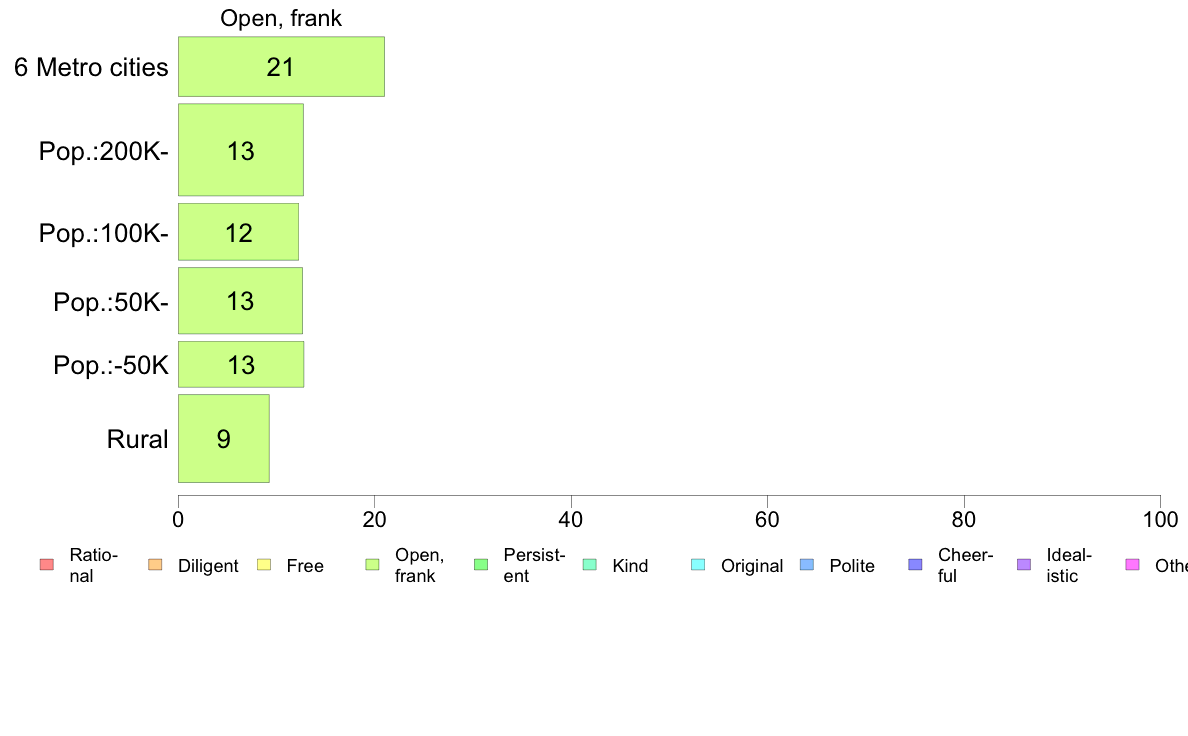The width and height of the screenshot is (1188, 736).
Task: Select the Pop.:200K- bar showing 13
Action: (x=241, y=150)
